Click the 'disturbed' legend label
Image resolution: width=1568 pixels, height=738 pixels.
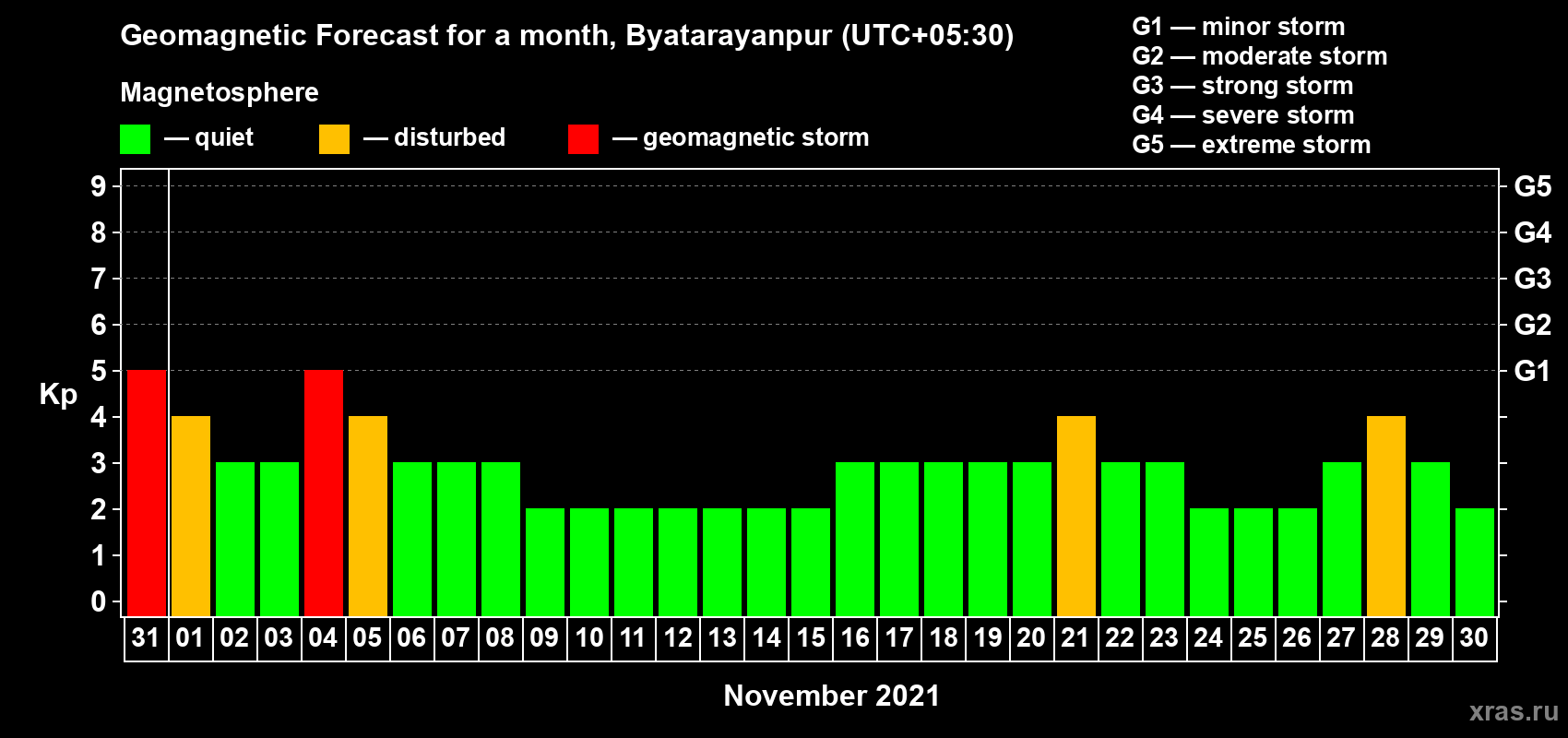click(450, 137)
